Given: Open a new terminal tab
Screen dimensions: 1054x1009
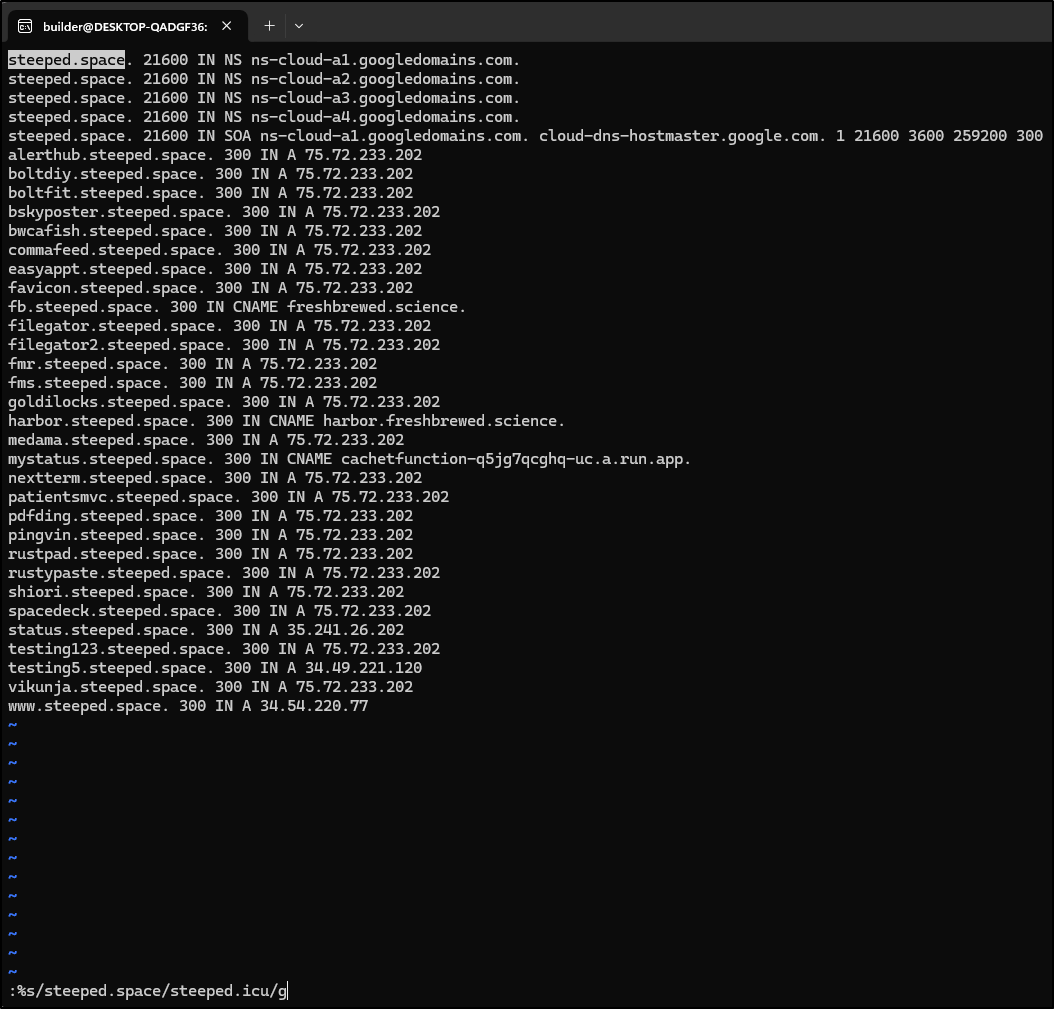Looking at the screenshot, I should click(269, 26).
